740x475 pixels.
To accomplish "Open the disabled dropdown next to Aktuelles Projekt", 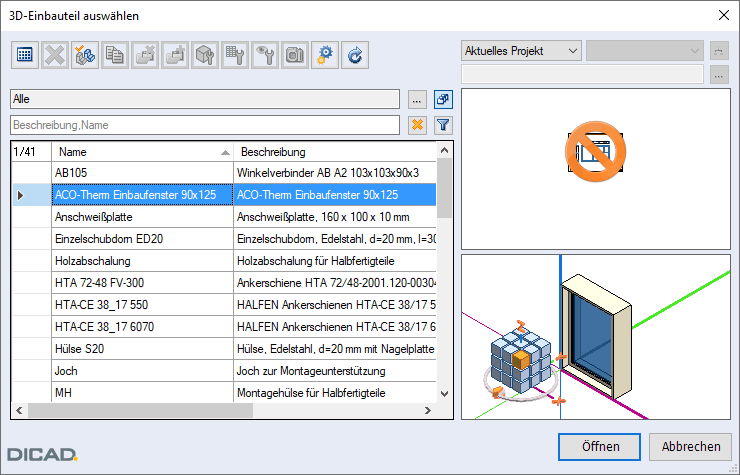I will pos(645,51).
